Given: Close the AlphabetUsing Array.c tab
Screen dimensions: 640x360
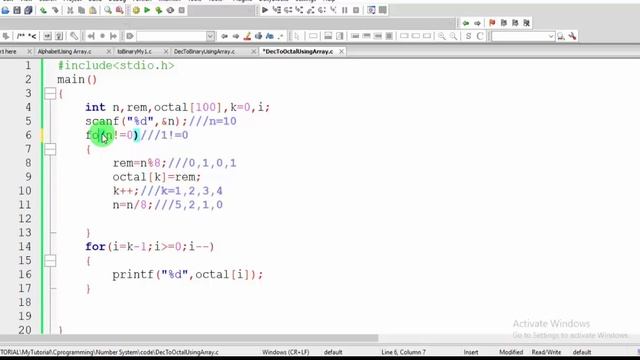Looking at the screenshot, I should click(109, 51).
